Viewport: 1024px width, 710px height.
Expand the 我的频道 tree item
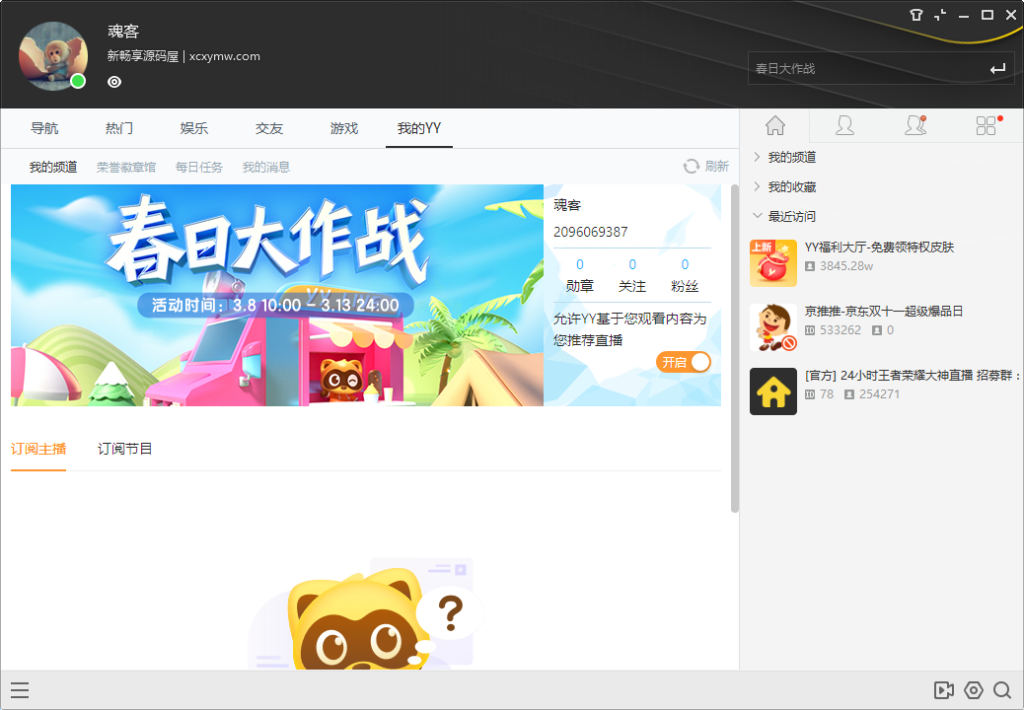tap(790, 157)
